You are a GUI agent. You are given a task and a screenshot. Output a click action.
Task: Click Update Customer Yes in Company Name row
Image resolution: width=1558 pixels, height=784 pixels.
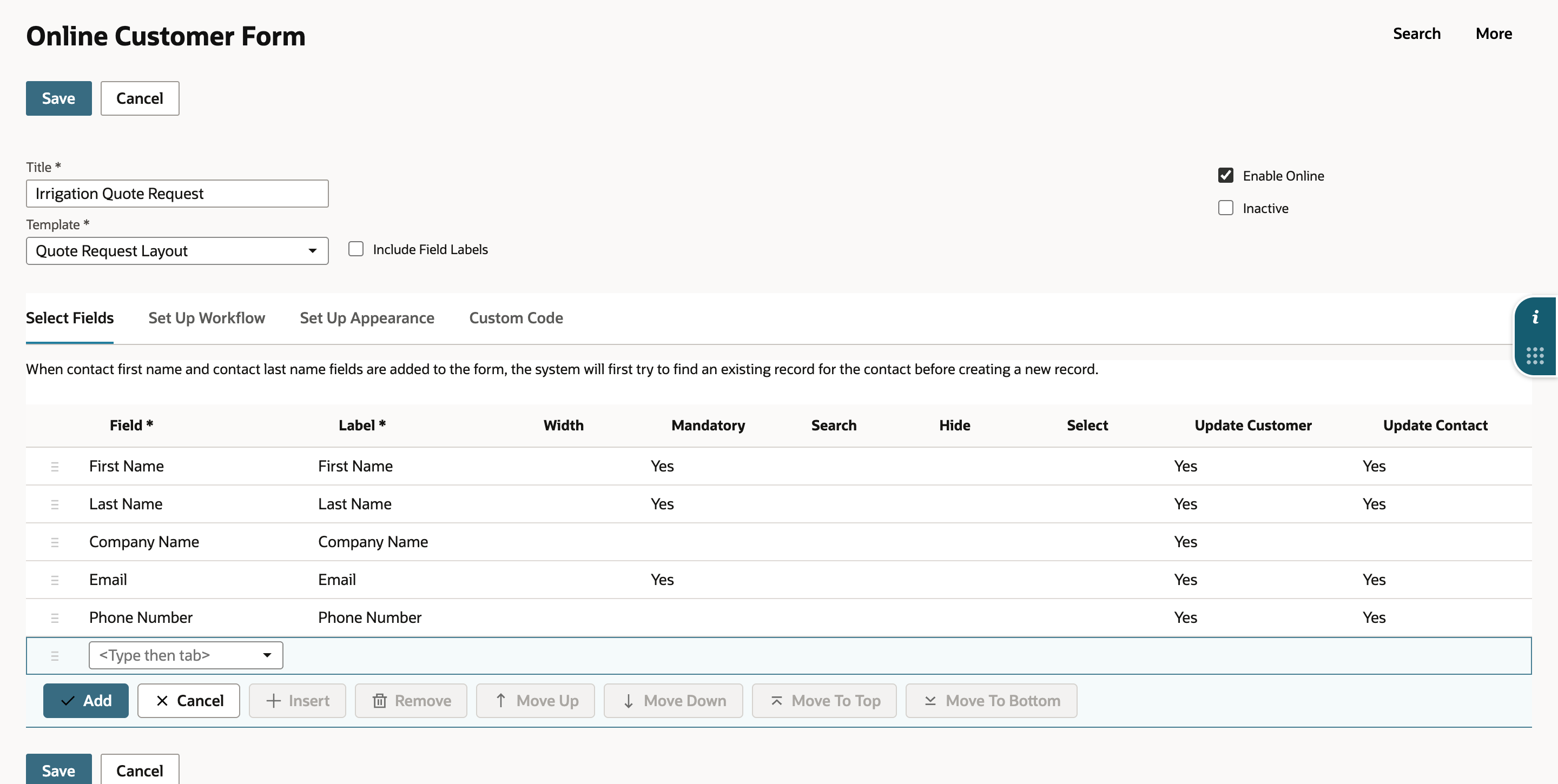coord(1185,542)
